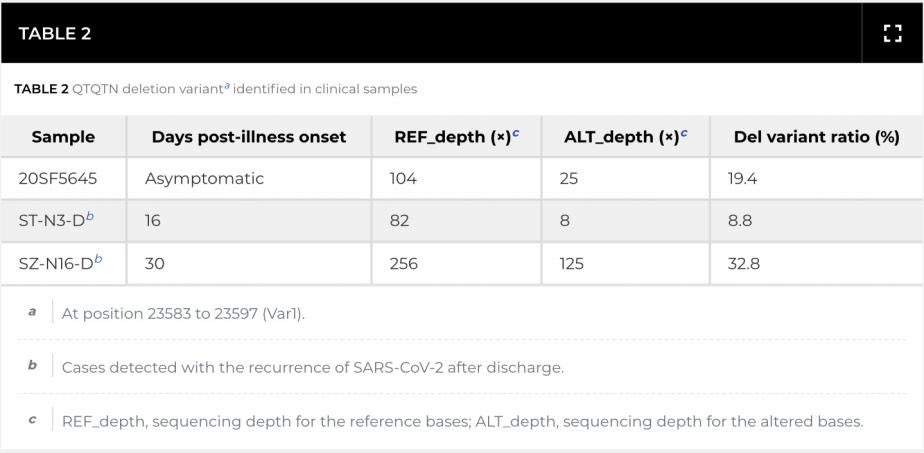Click the Asymptomatic cell
Screen dimensions: 924x453
204,179
